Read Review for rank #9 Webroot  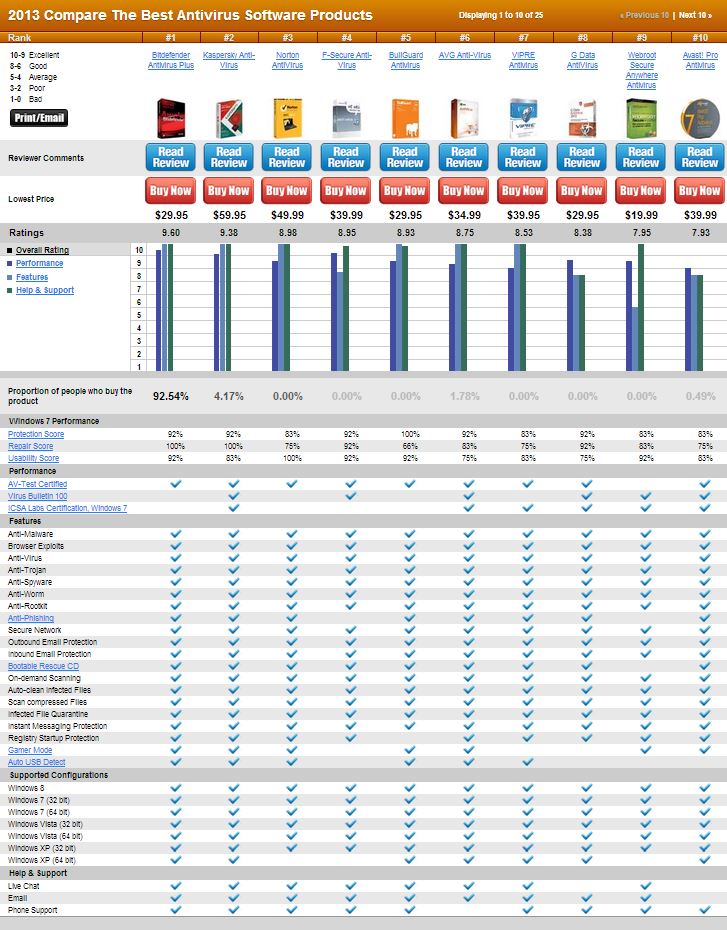640,157
